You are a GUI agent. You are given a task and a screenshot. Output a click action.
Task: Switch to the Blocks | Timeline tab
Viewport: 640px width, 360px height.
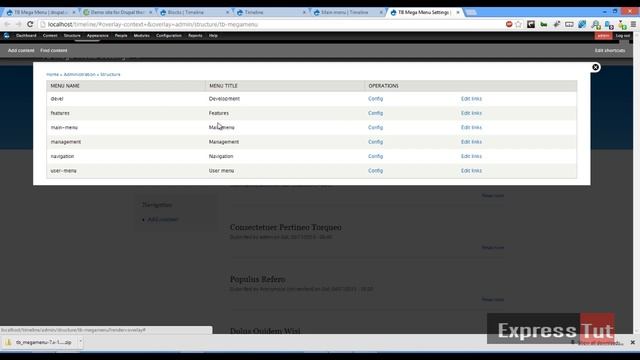pos(194,13)
